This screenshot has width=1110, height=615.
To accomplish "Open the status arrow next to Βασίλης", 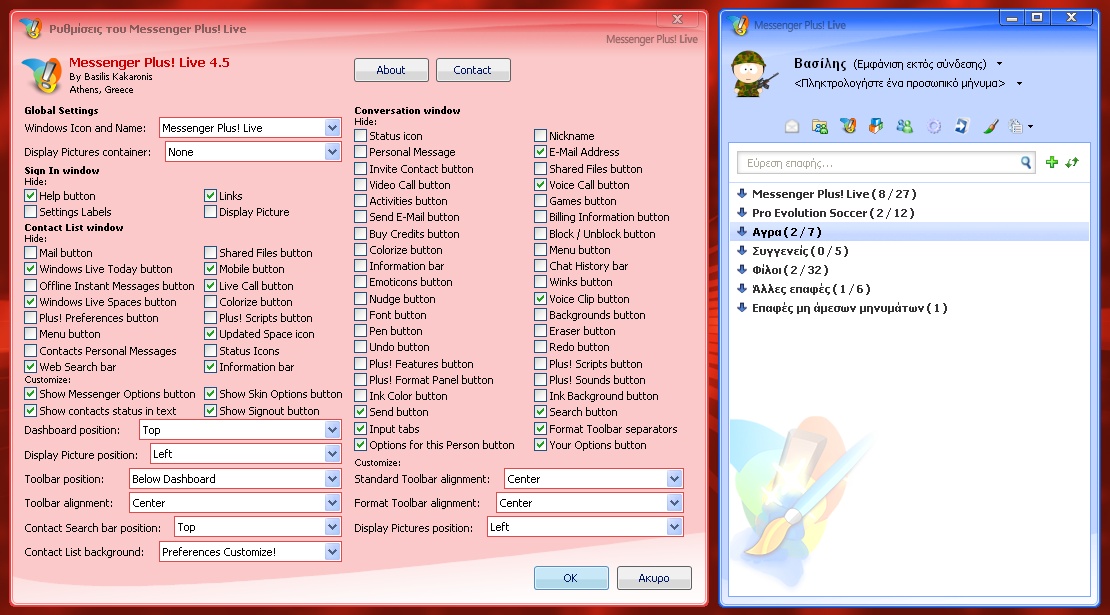I will (x=1000, y=64).
